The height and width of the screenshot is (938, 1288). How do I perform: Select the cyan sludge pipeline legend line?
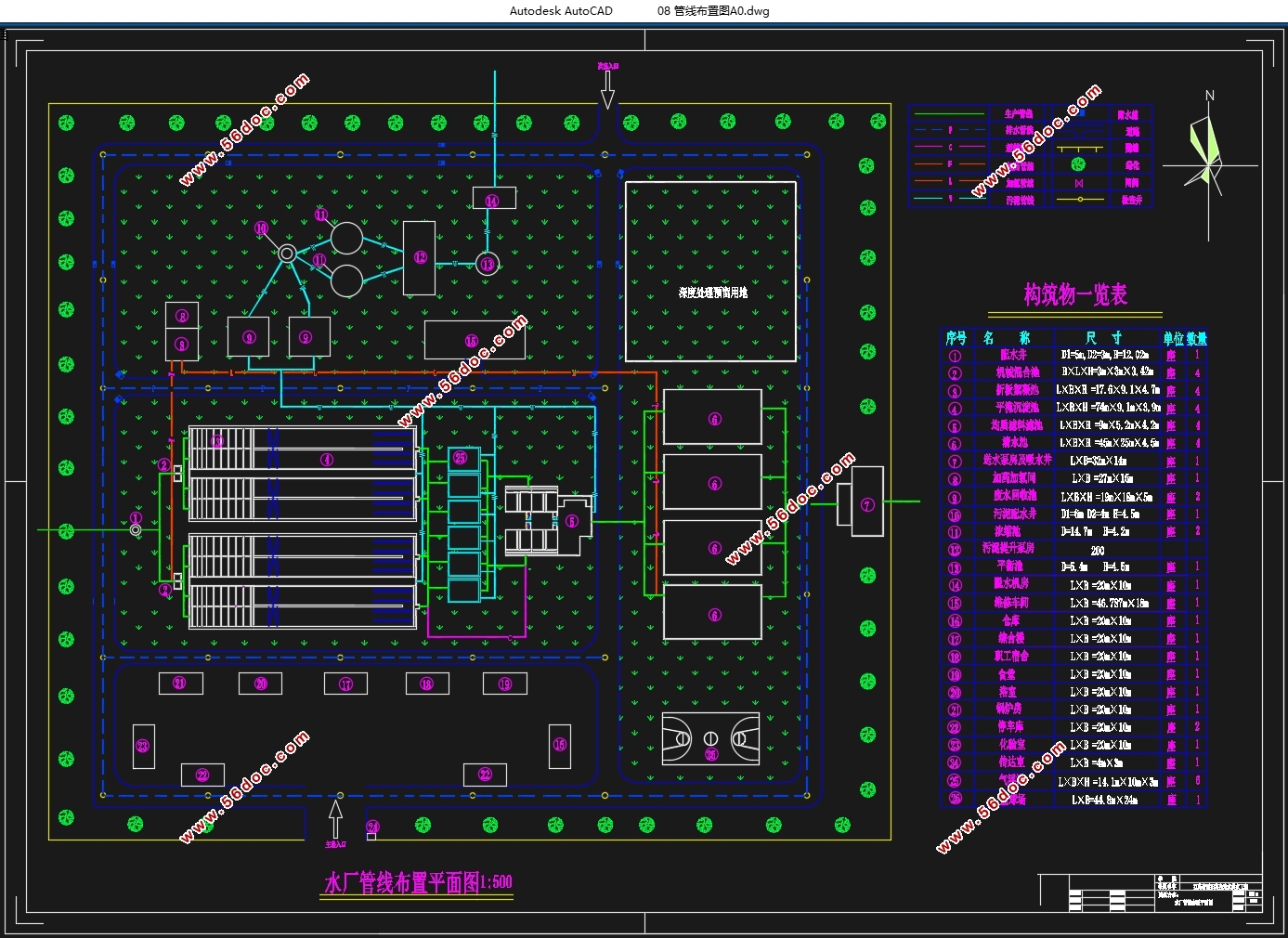[949, 199]
